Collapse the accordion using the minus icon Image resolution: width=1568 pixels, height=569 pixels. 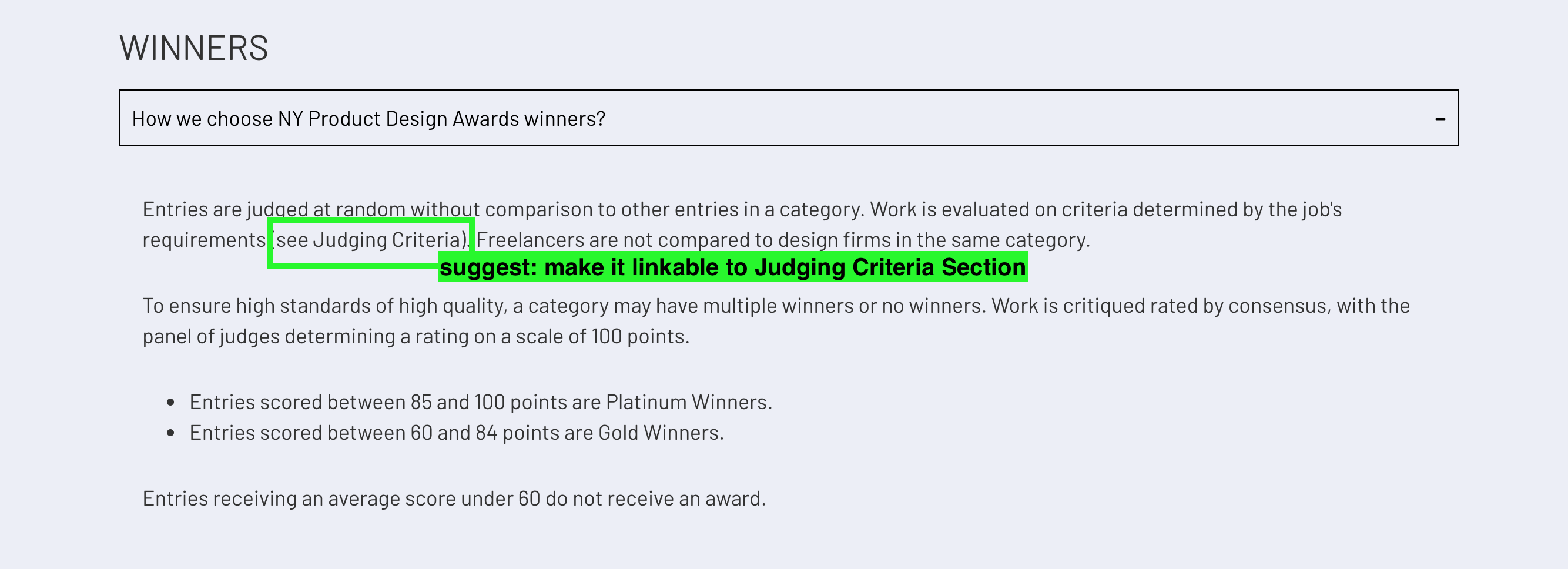coord(1439,119)
